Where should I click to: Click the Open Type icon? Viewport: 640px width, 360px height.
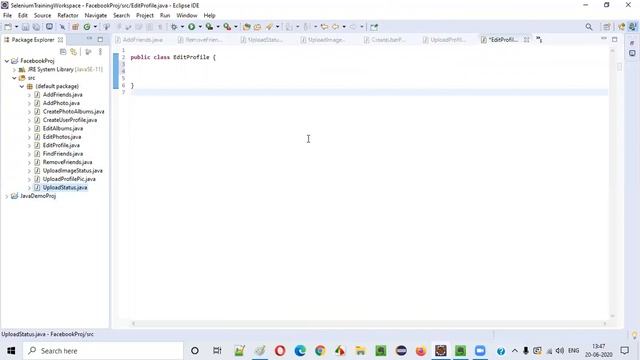(247, 27)
